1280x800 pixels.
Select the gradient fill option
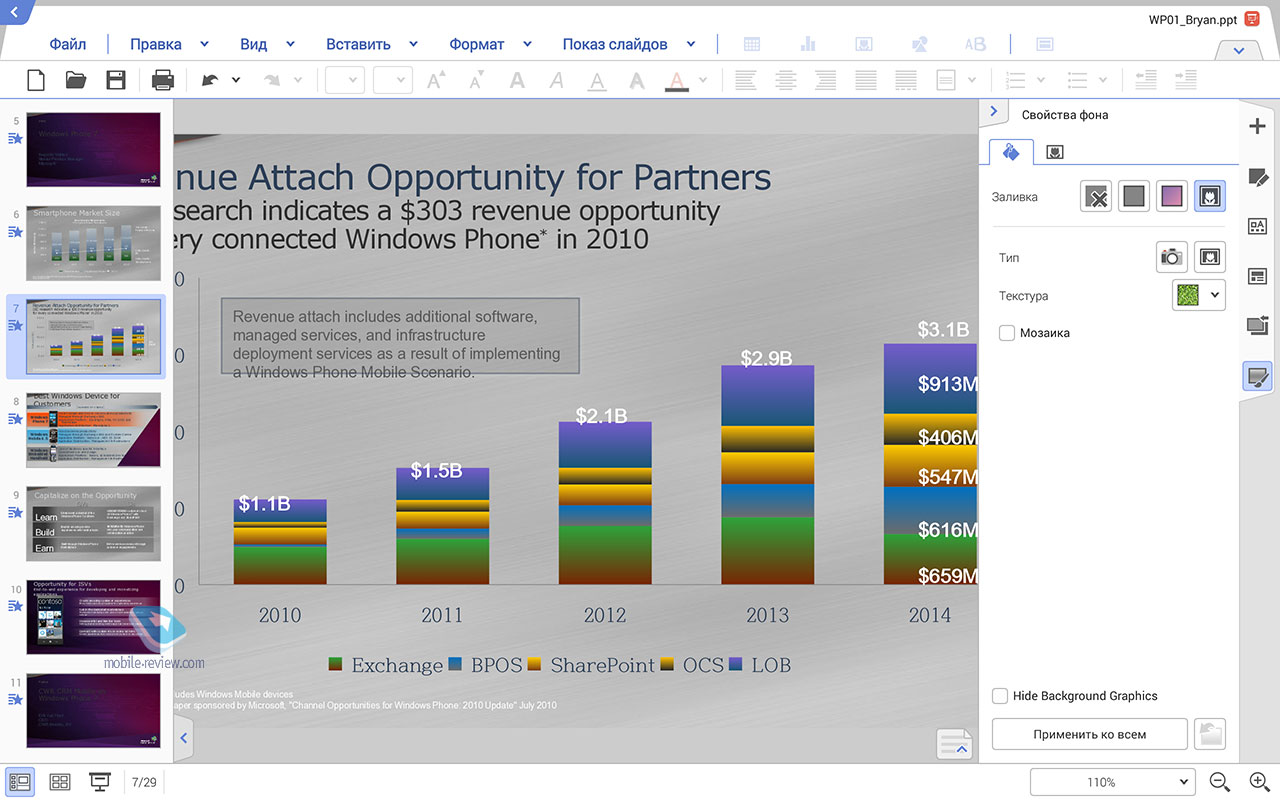pyautogui.click(x=1172, y=196)
